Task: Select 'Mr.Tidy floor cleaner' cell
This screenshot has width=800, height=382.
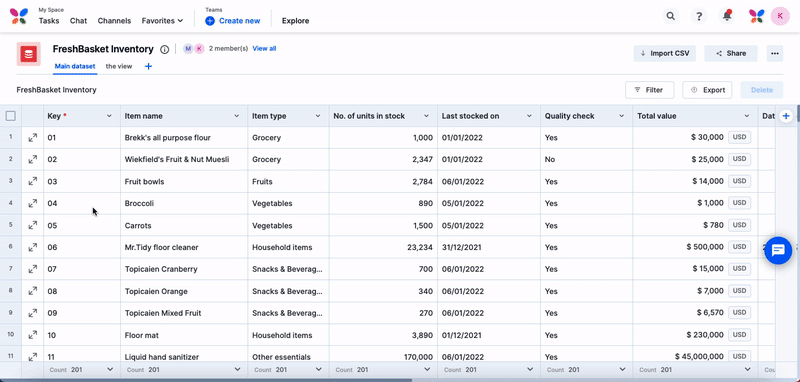Action: coord(184,247)
